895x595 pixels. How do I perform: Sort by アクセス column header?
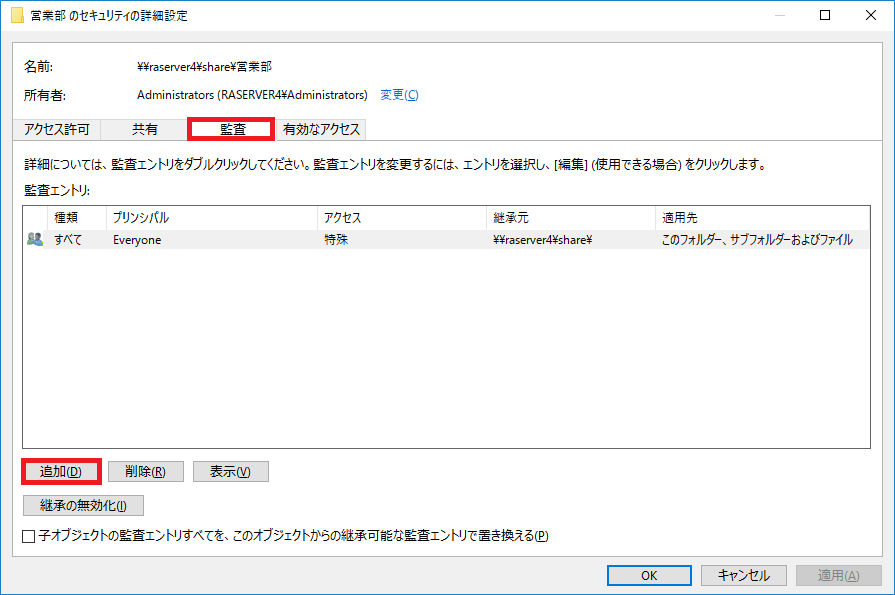click(x=402, y=218)
